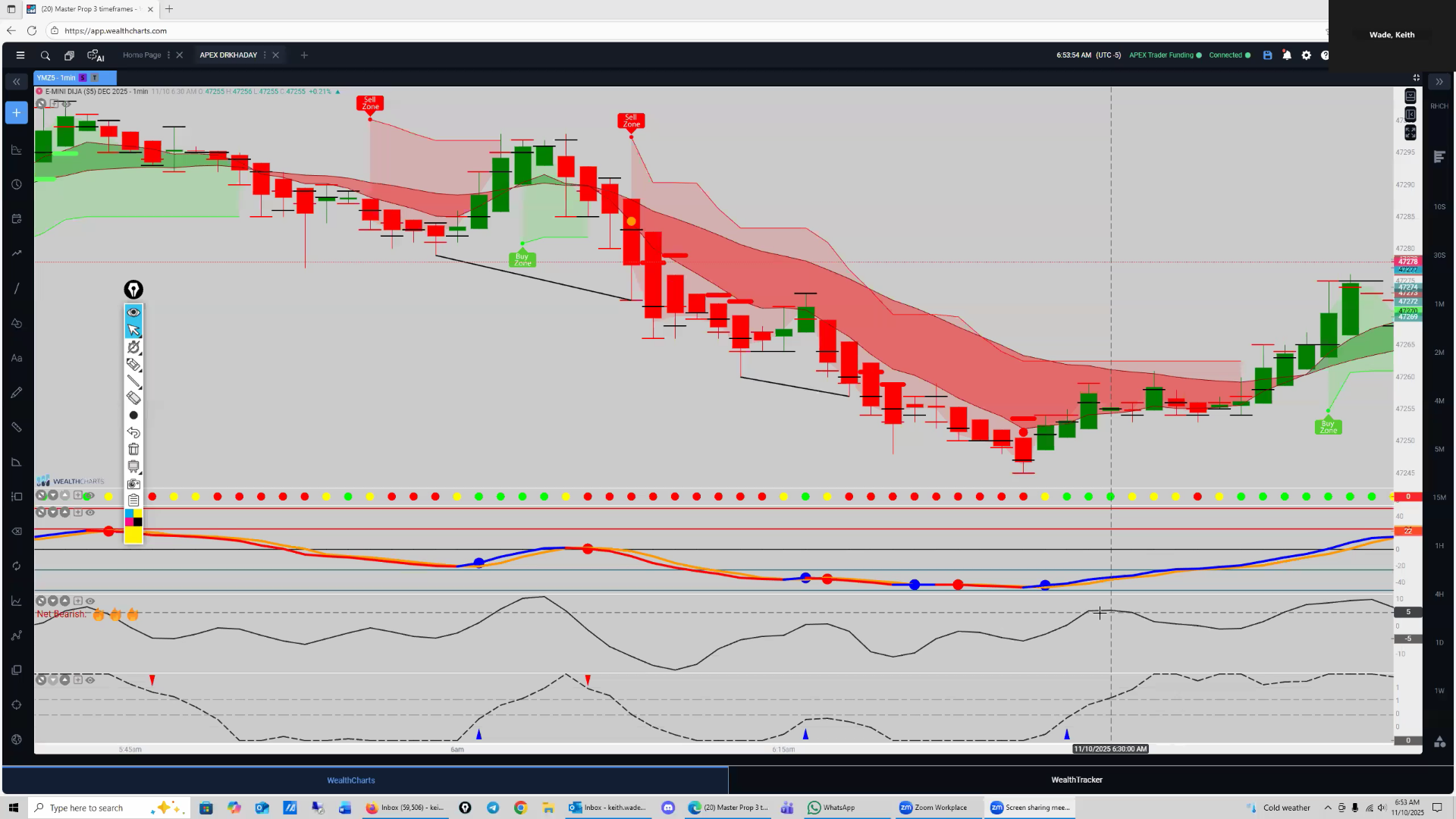Click the undo arrow in drawing palette
The width and height of the screenshot is (1456, 819).
click(x=133, y=432)
